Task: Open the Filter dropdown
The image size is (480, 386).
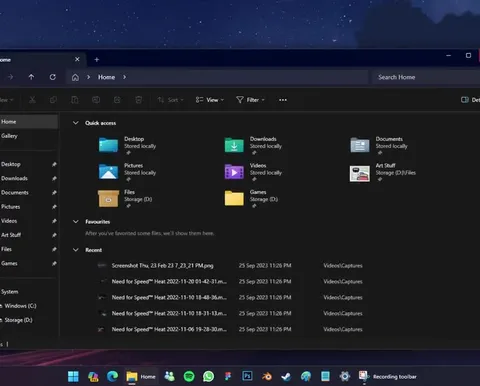Action: coord(250,100)
